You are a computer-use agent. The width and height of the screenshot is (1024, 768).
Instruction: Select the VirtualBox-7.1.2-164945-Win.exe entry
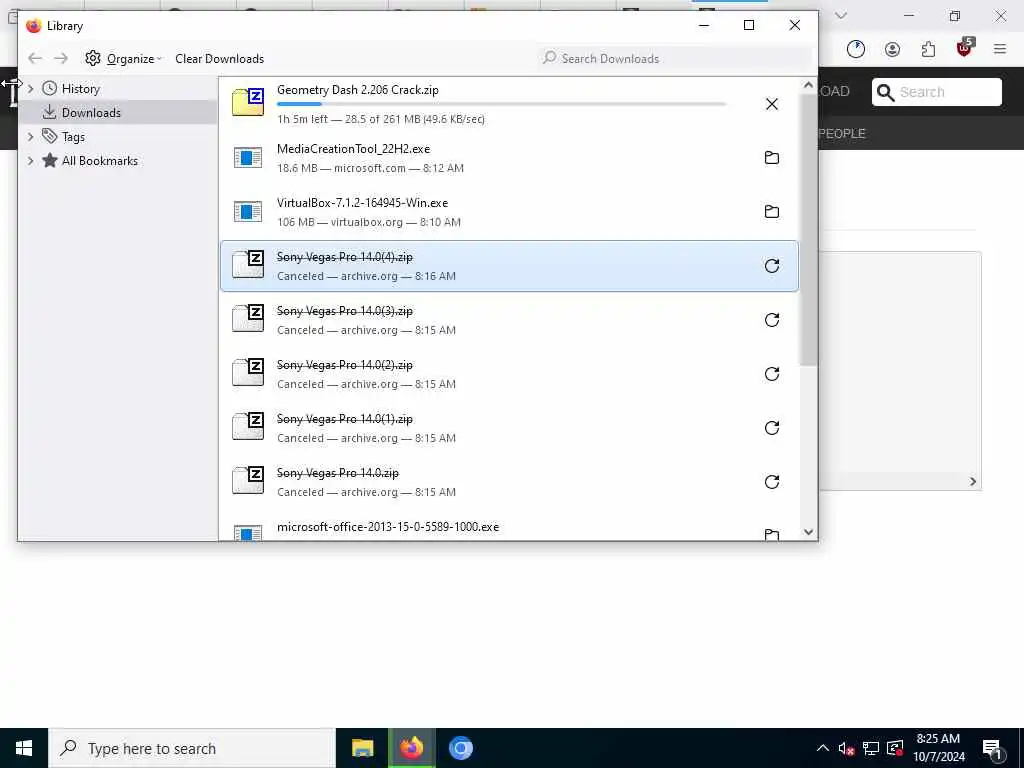coord(509,212)
